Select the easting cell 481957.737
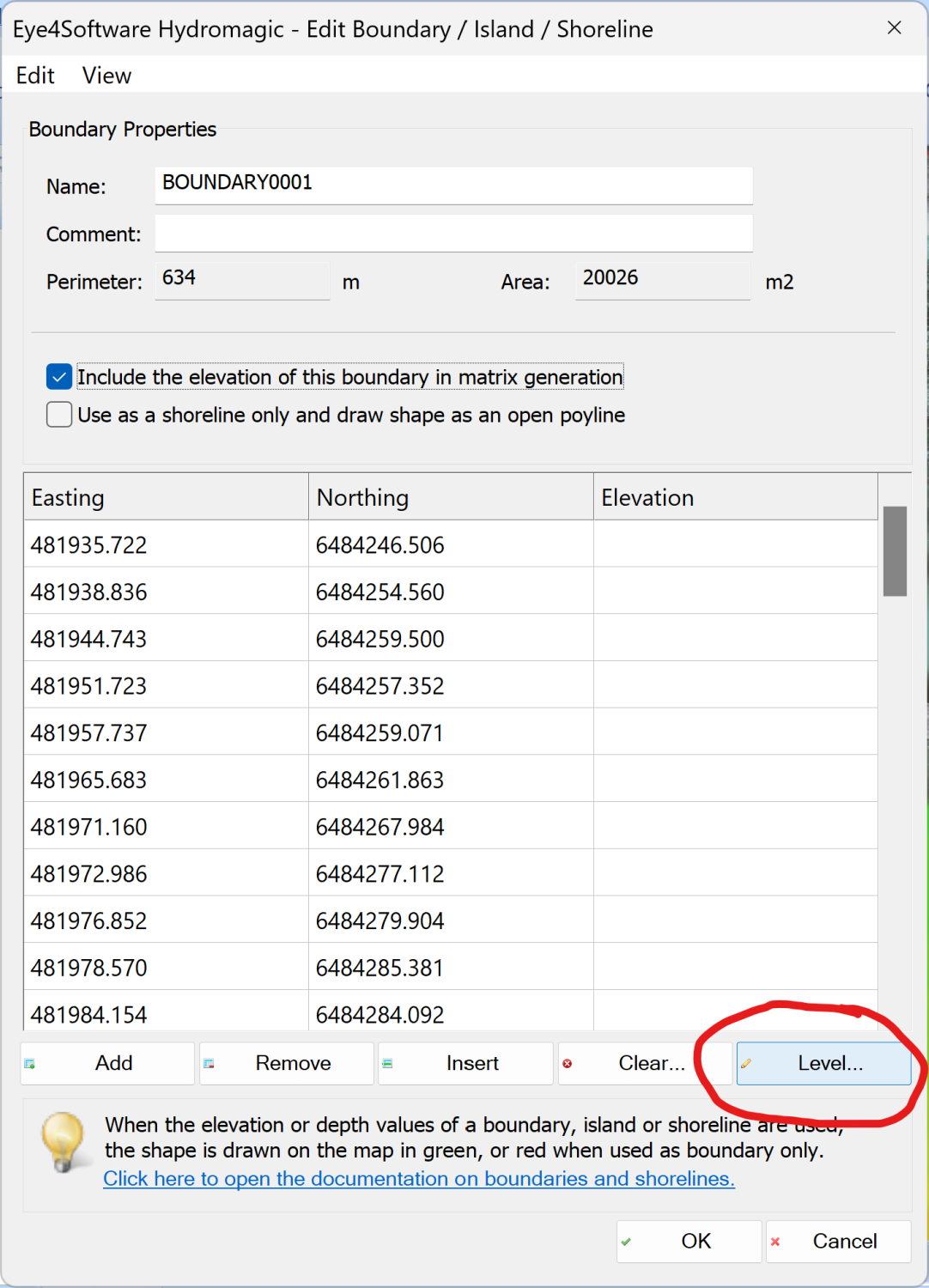The height and width of the screenshot is (1288, 929). [166, 732]
